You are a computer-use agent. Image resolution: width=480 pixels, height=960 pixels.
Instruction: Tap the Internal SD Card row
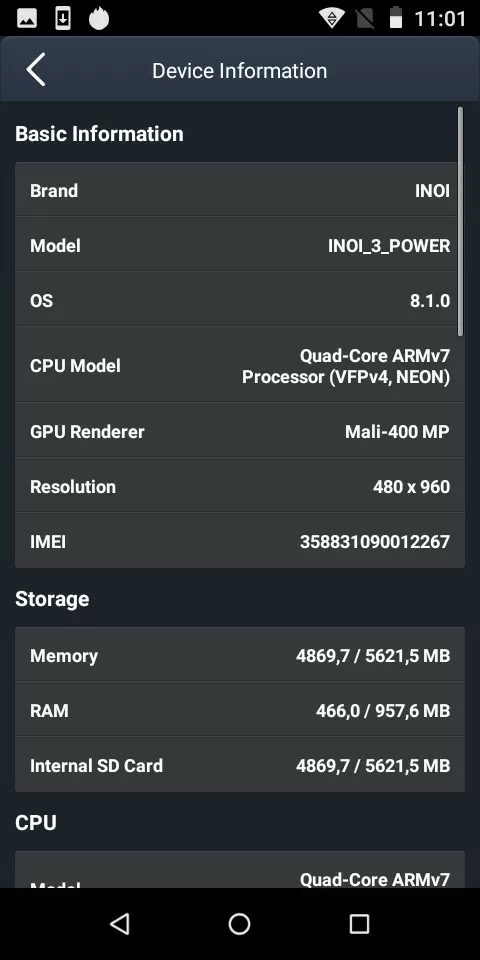tap(240, 765)
